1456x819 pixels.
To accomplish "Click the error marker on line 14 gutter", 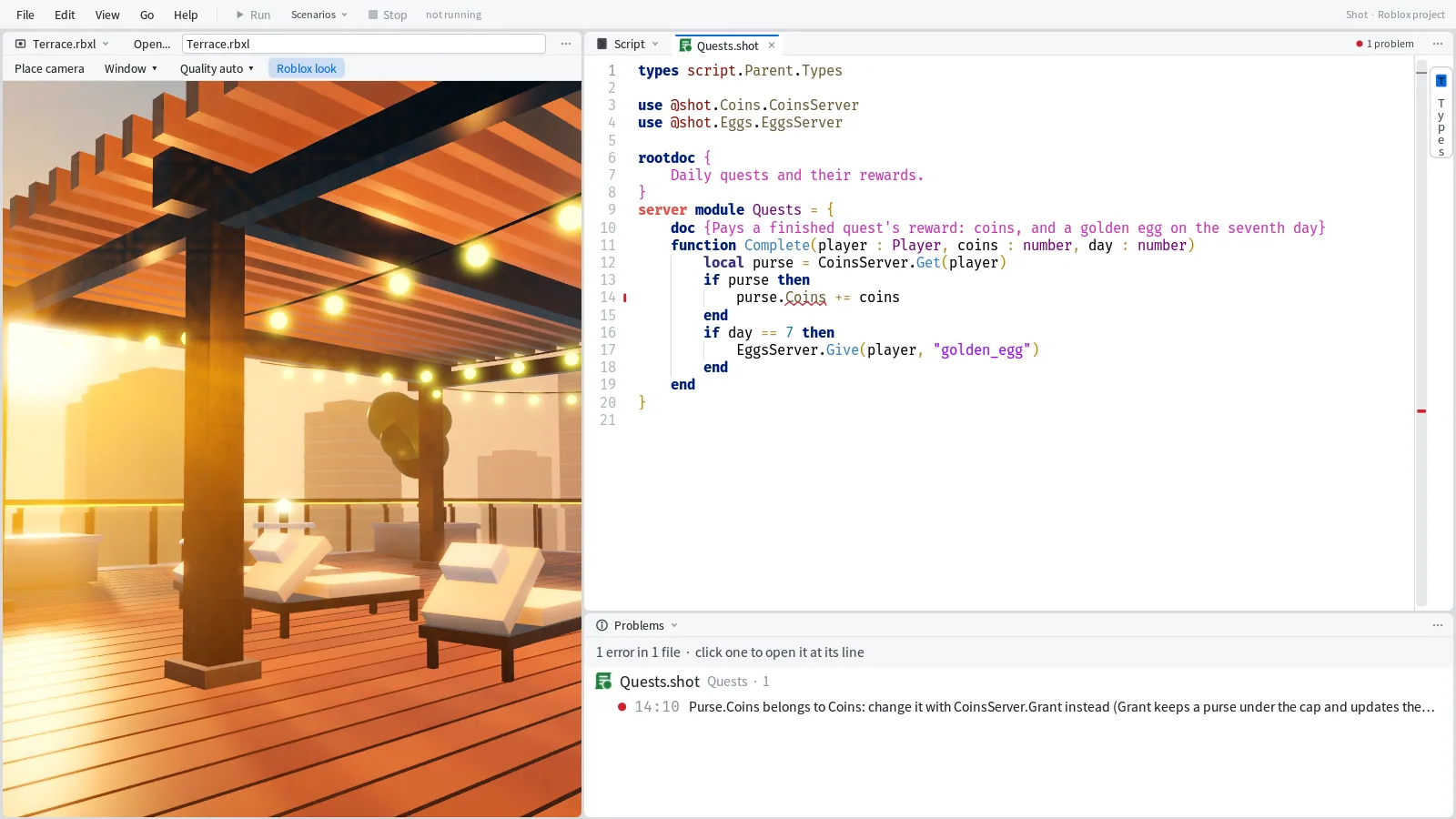I will pos(624,298).
